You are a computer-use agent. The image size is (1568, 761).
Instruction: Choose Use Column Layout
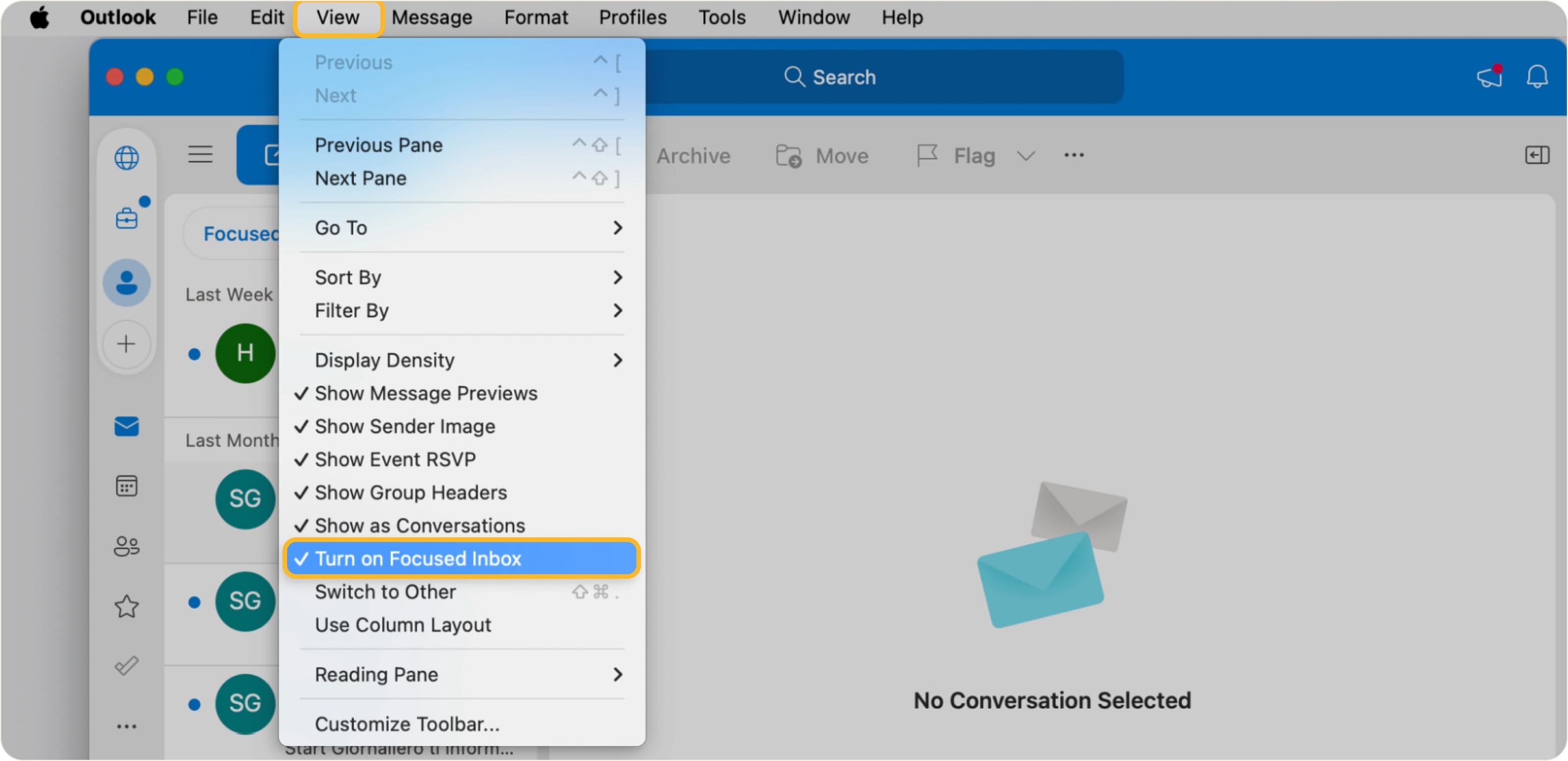pos(461,624)
